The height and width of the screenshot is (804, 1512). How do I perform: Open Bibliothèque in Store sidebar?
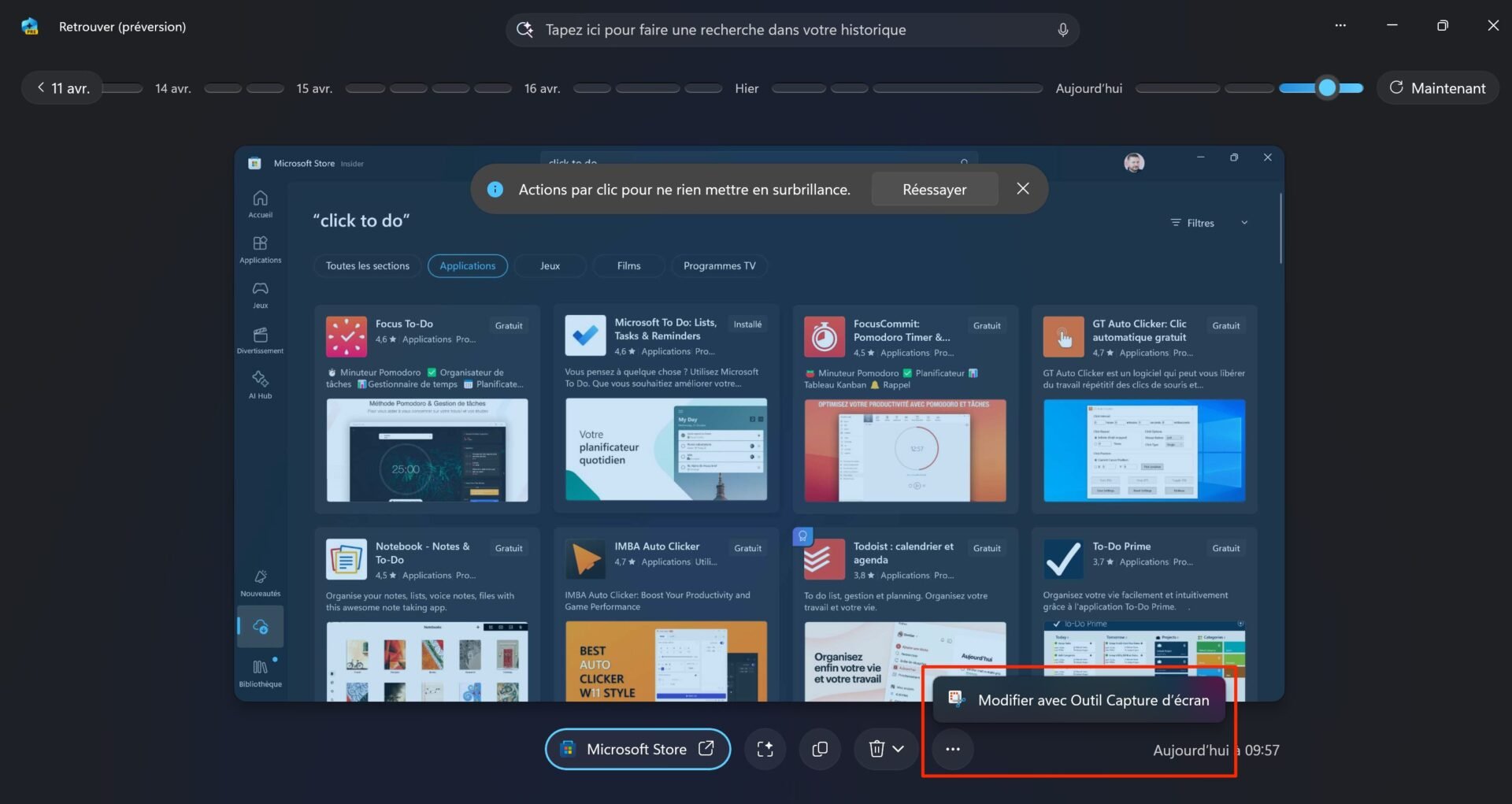point(260,673)
